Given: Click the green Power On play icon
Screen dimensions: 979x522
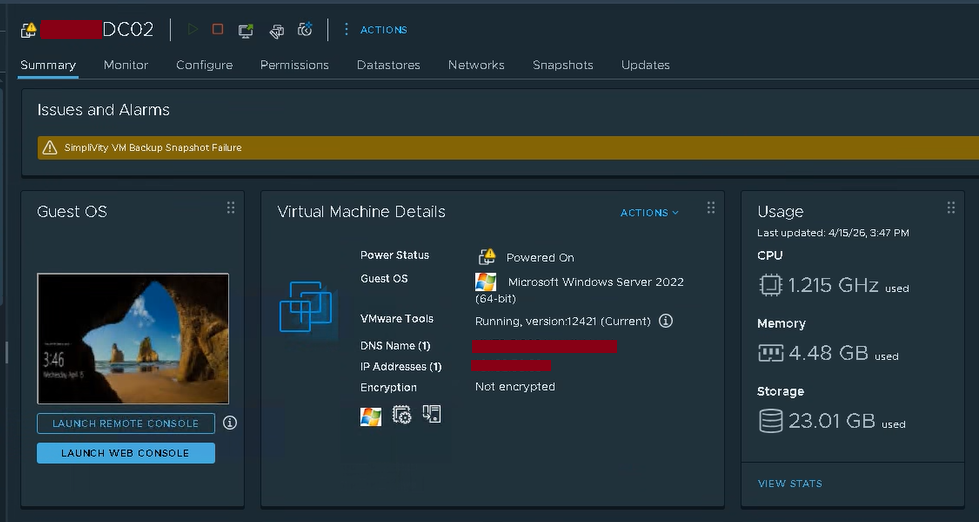Looking at the screenshot, I should pyautogui.click(x=192, y=30).
